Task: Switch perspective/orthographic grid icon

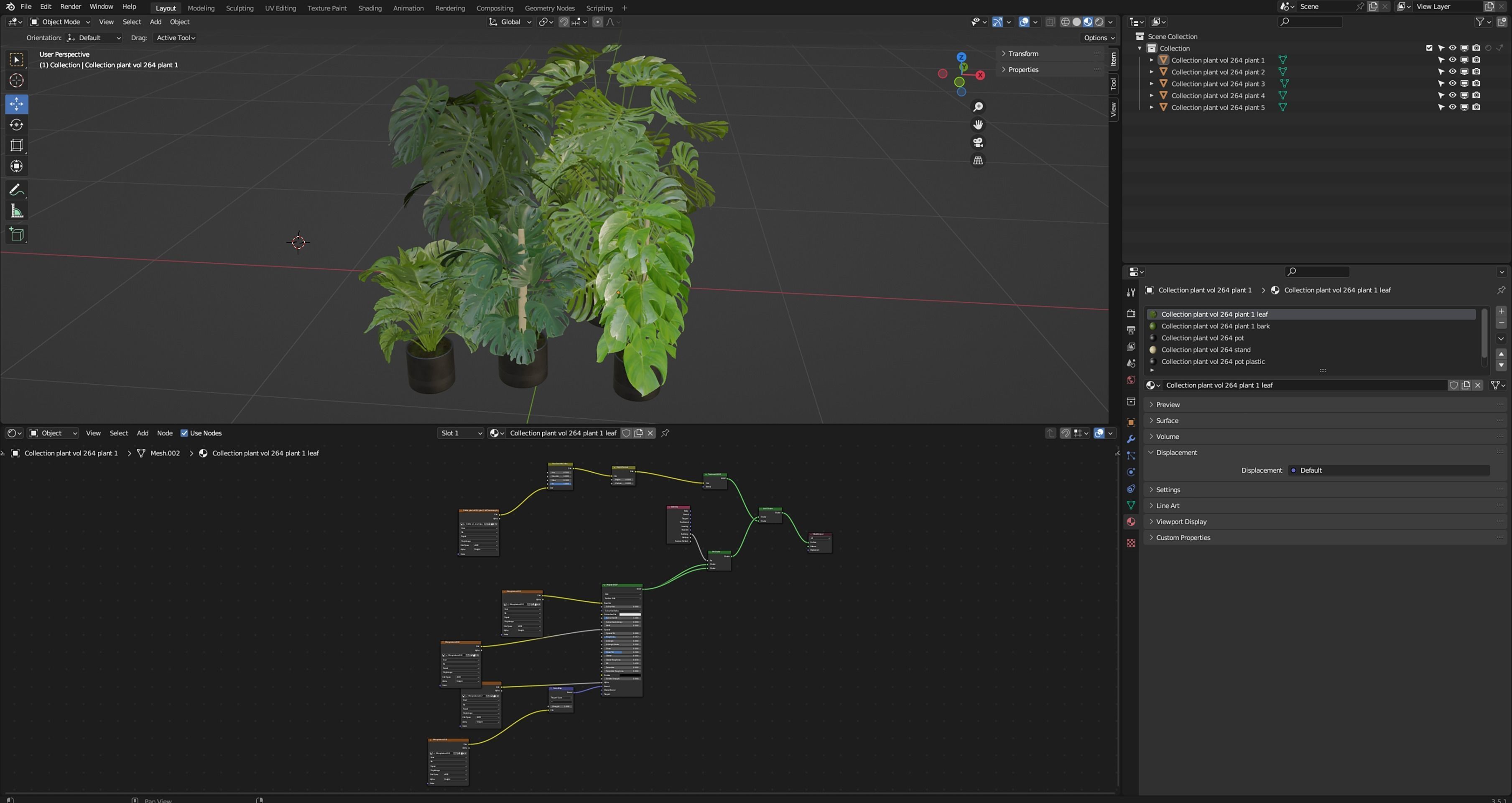Action: click(x=978, y=160)
